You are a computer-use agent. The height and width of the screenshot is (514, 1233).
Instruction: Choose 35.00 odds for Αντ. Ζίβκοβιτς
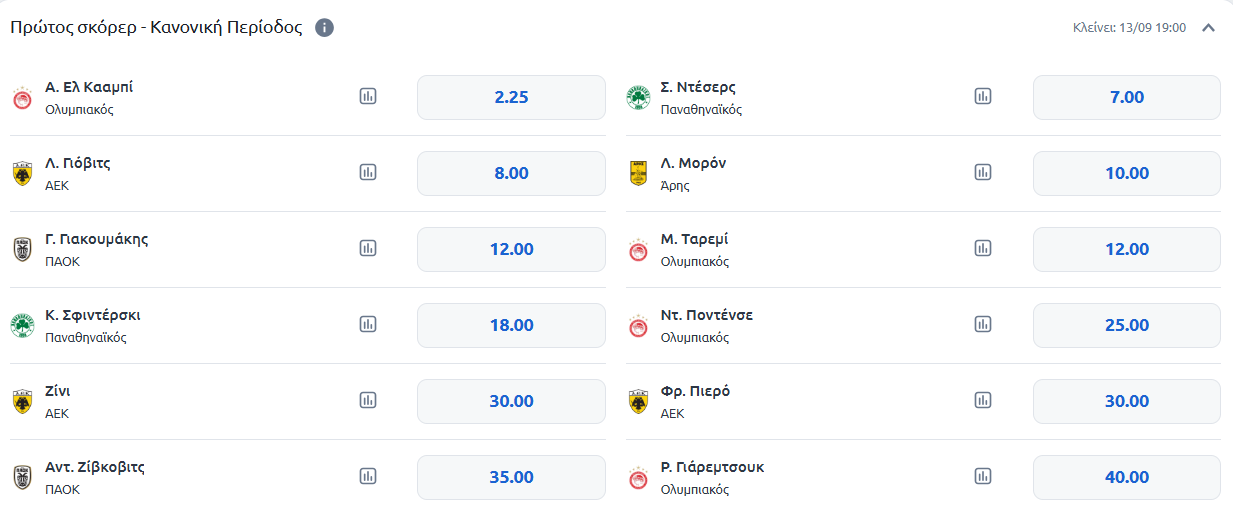tap(511, 477)
